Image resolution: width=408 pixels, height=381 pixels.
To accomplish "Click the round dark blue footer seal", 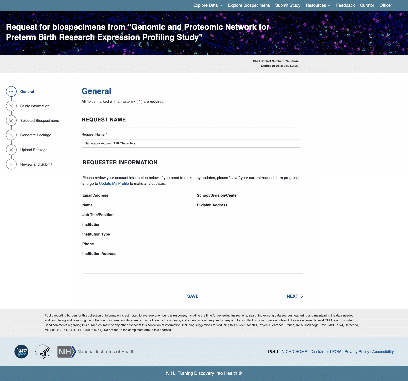I will 21,351.
